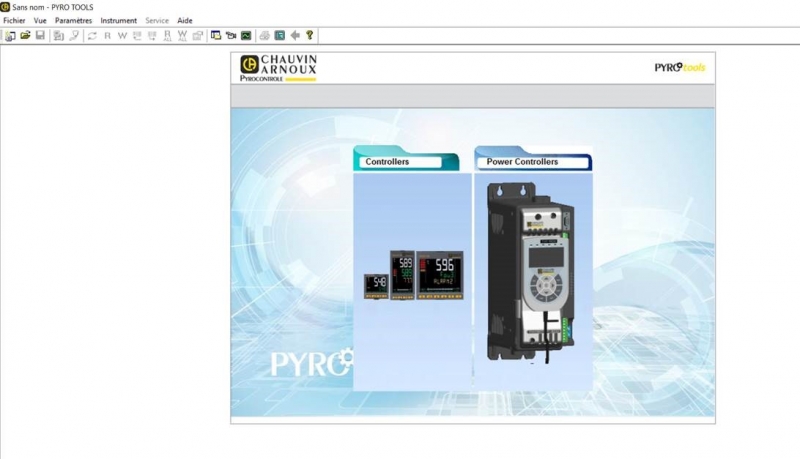Click the R read toolbar icon
Image resolution: width=800 pixels, height=459 pixels.
[107, 36]
